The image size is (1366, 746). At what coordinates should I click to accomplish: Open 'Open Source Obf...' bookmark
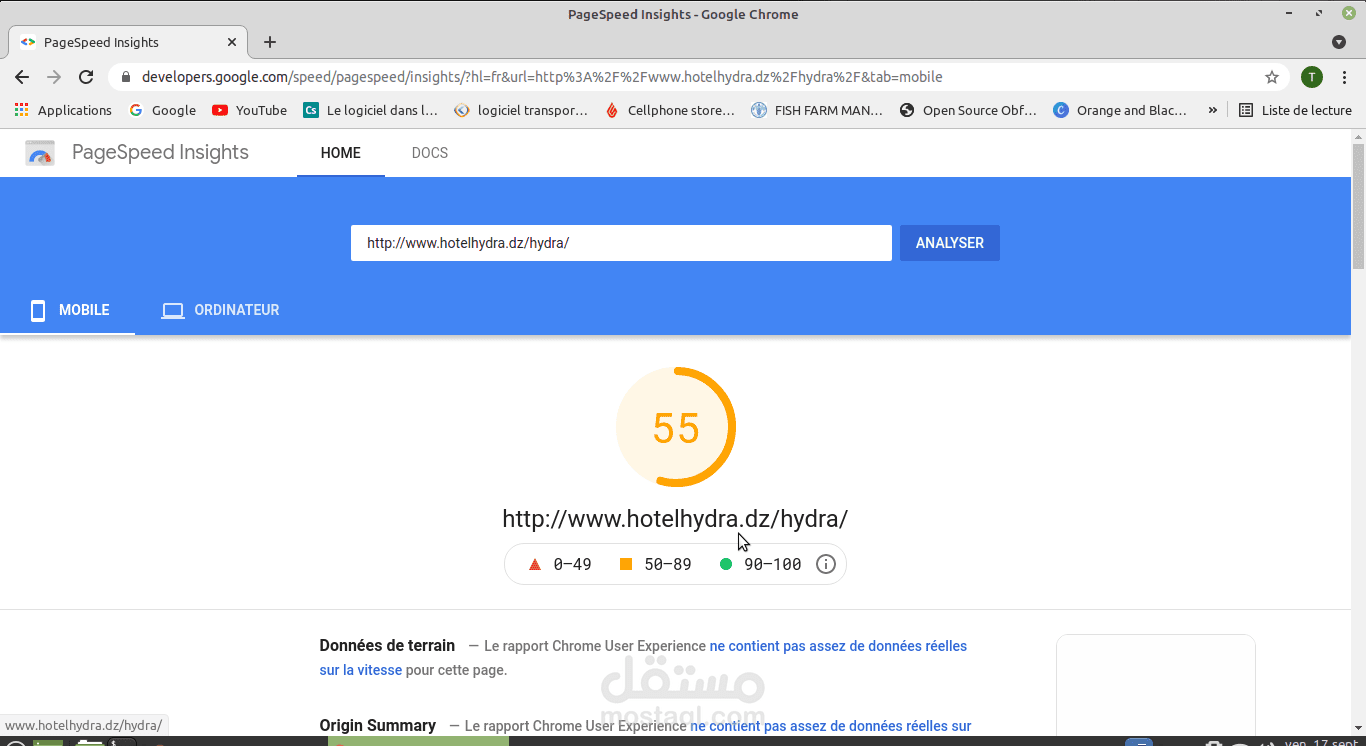(968, 110)
